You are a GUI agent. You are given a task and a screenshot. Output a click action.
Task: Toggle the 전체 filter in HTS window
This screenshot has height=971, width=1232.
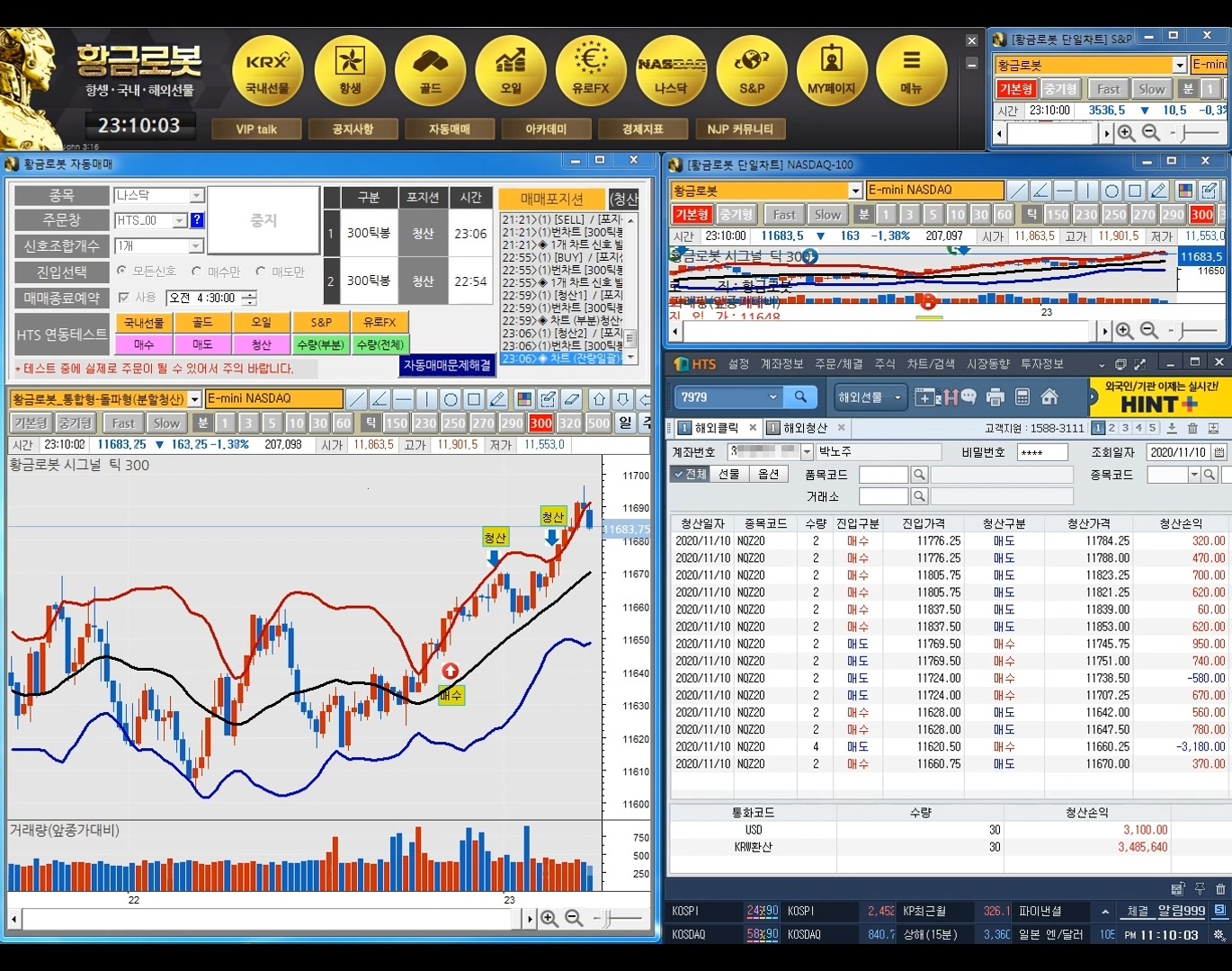coord(691,474)
